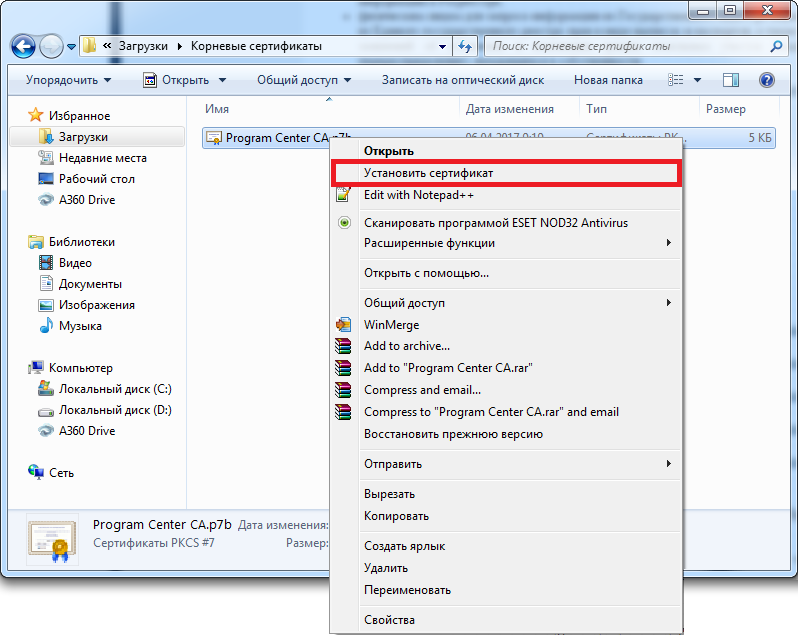Viewport: 798px width, 635px height.
Task: Click Burn to optical disc button
Action: (x=462, y=80)
